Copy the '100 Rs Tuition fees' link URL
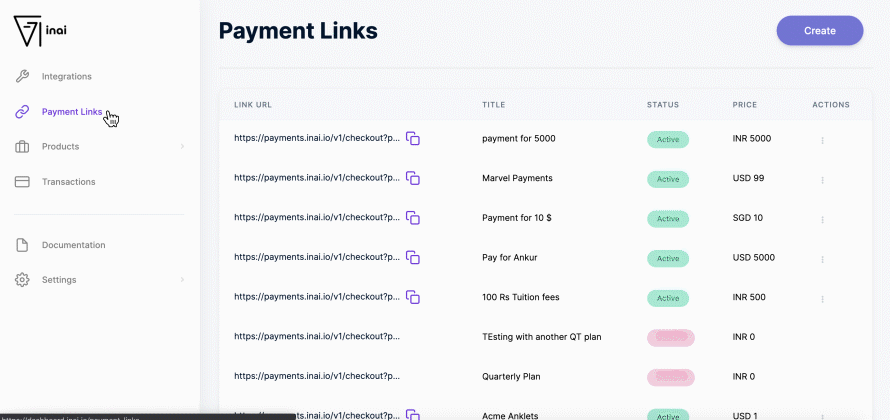Image resolution: width=890 pixels, height=420 pixels. click(x=412, y=297)
